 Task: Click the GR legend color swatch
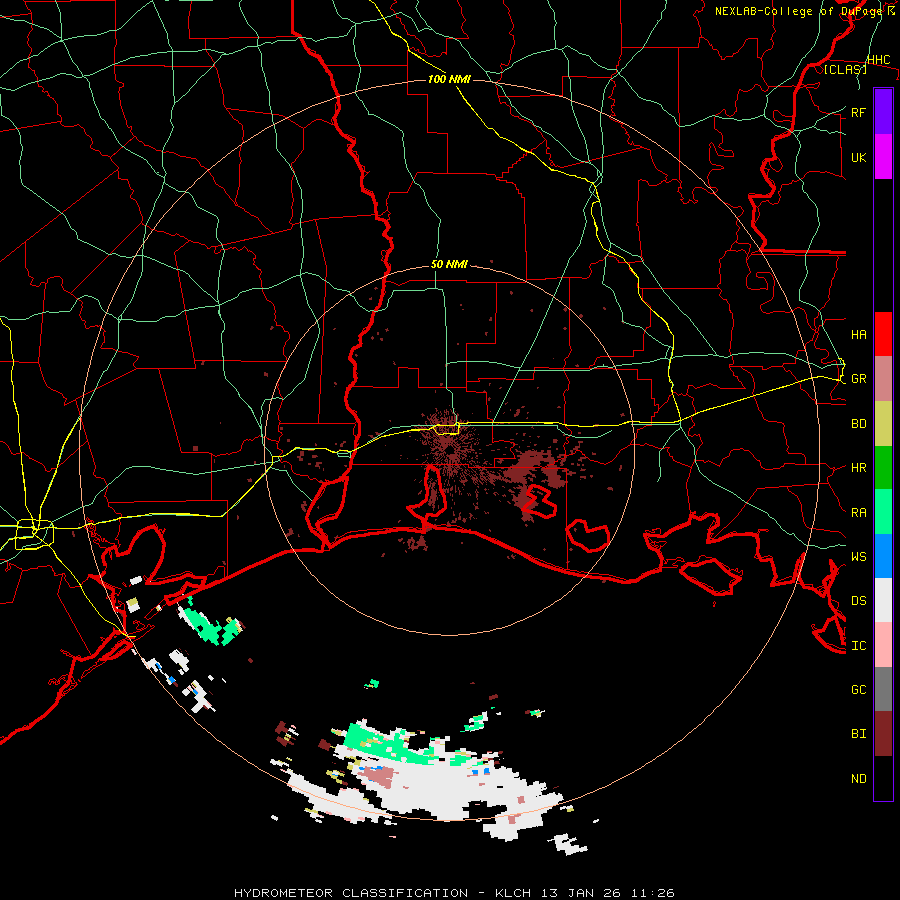[x=883, y=379]
